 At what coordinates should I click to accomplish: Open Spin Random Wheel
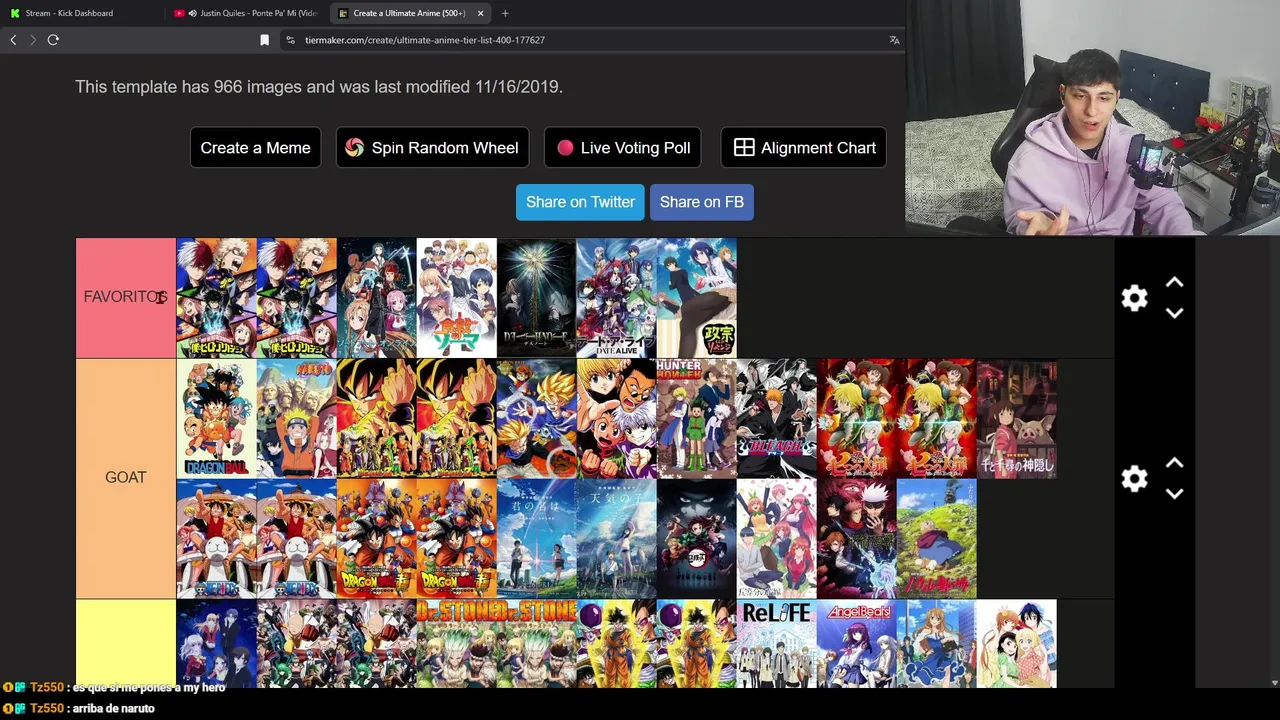[x=432, y=147]
